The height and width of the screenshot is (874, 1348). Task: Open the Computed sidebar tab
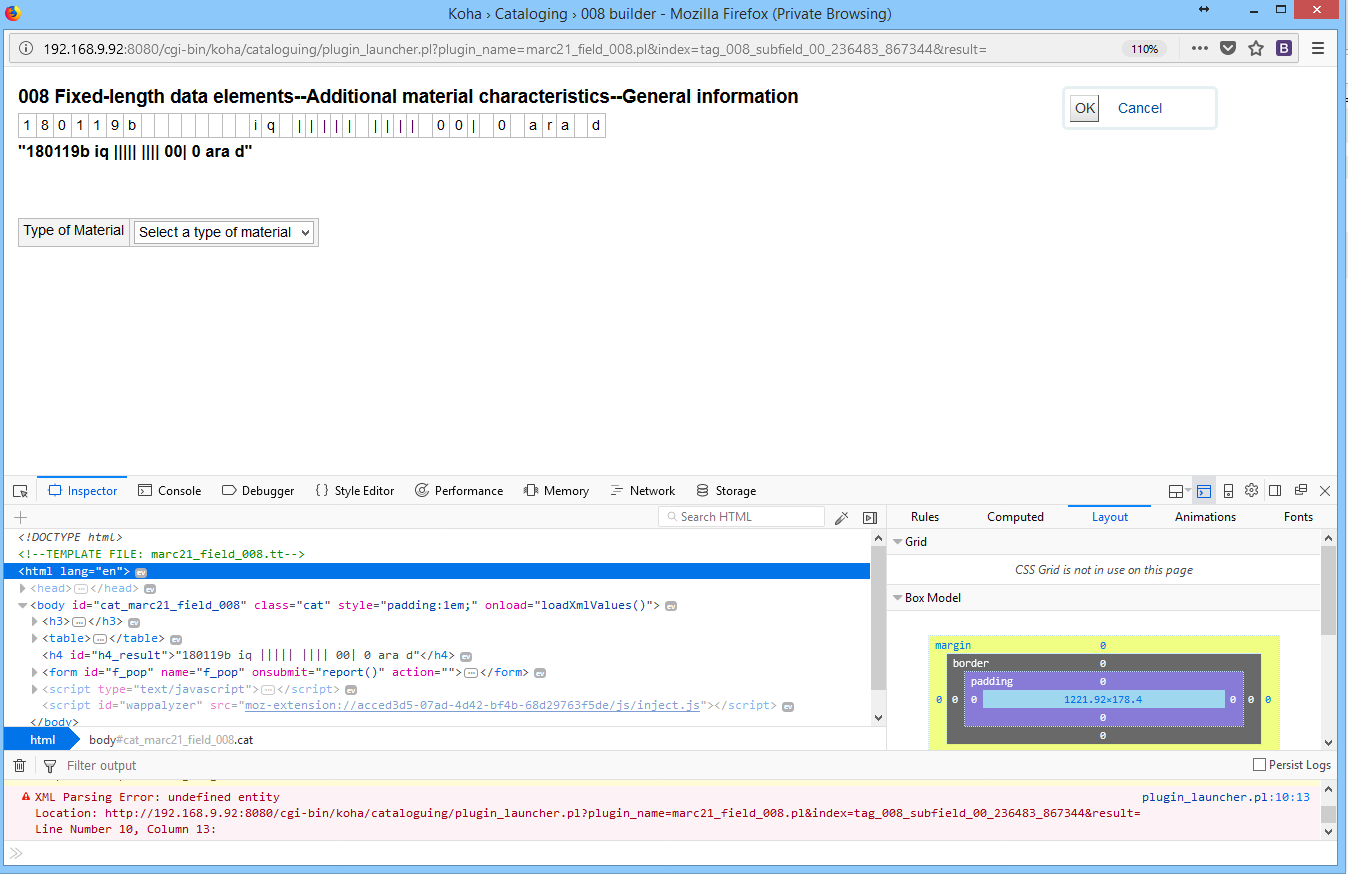pyautogui.click(x=1015, y=517)
